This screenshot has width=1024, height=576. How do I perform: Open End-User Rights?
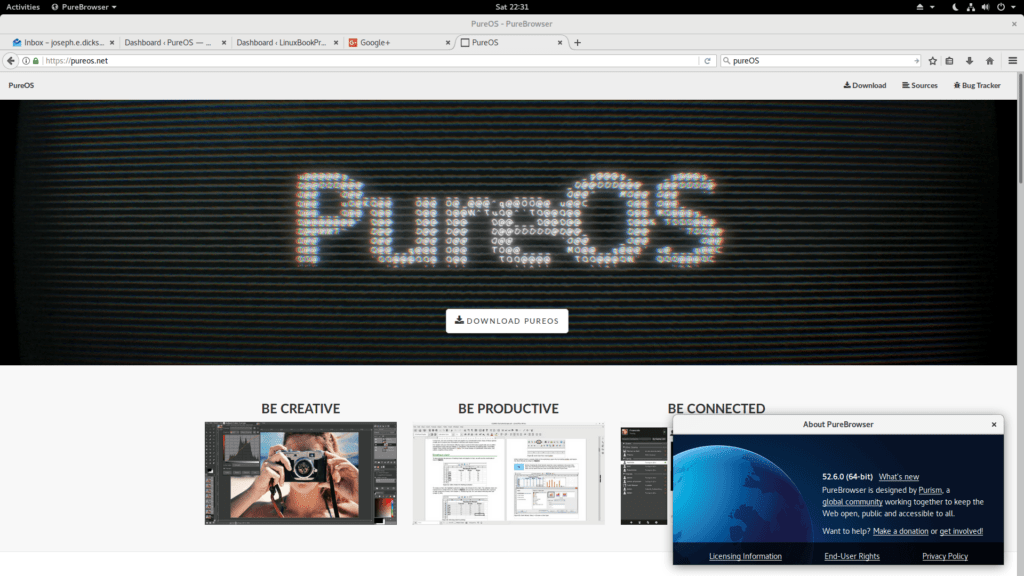852,556
